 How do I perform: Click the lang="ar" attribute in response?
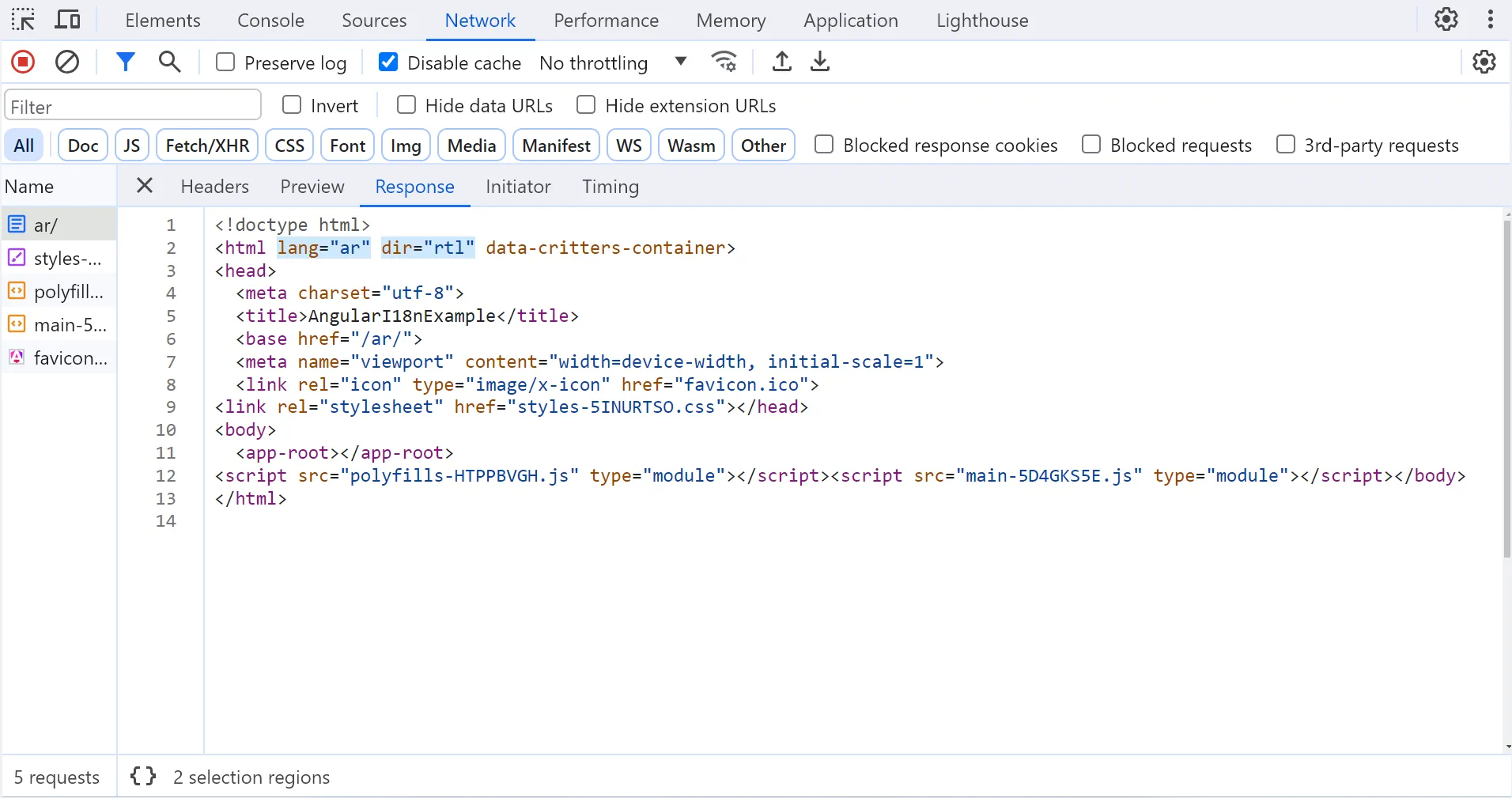coord(323,248)
